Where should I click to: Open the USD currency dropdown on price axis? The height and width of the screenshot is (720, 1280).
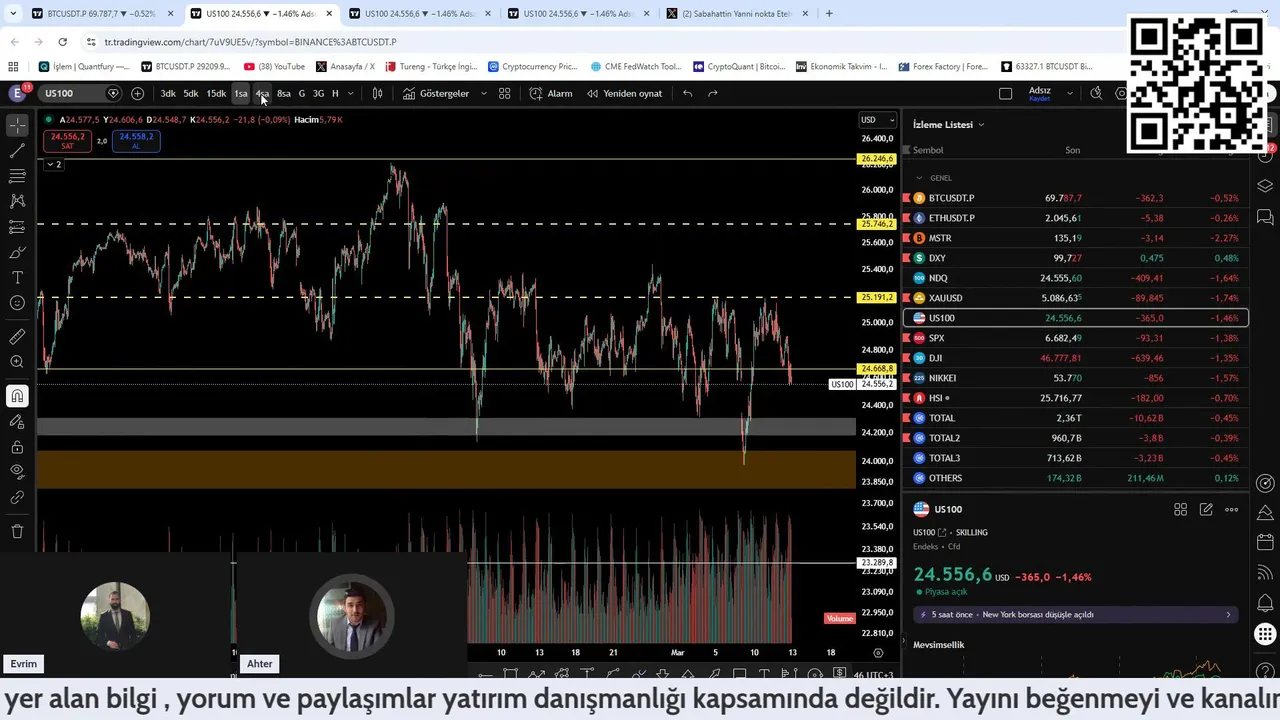point(878,120)
